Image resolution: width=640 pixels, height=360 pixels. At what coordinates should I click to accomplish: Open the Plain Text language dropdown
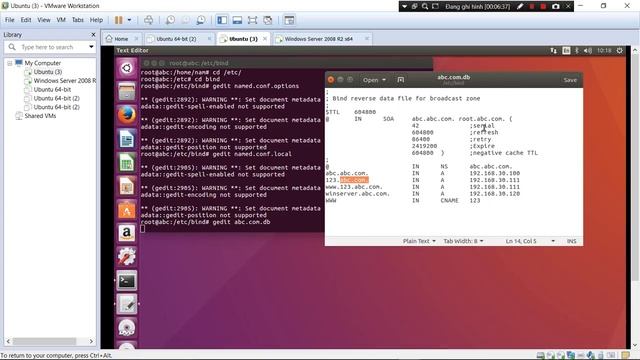[x=419, y=241]
